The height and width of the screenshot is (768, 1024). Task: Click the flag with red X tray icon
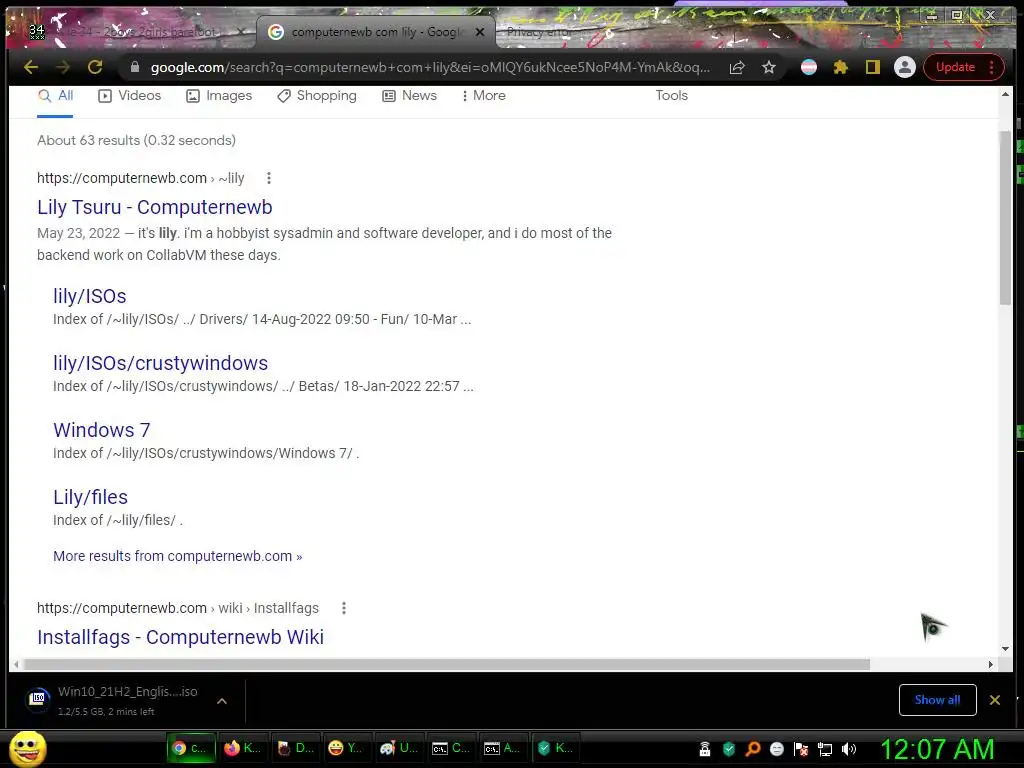point(801,749)
